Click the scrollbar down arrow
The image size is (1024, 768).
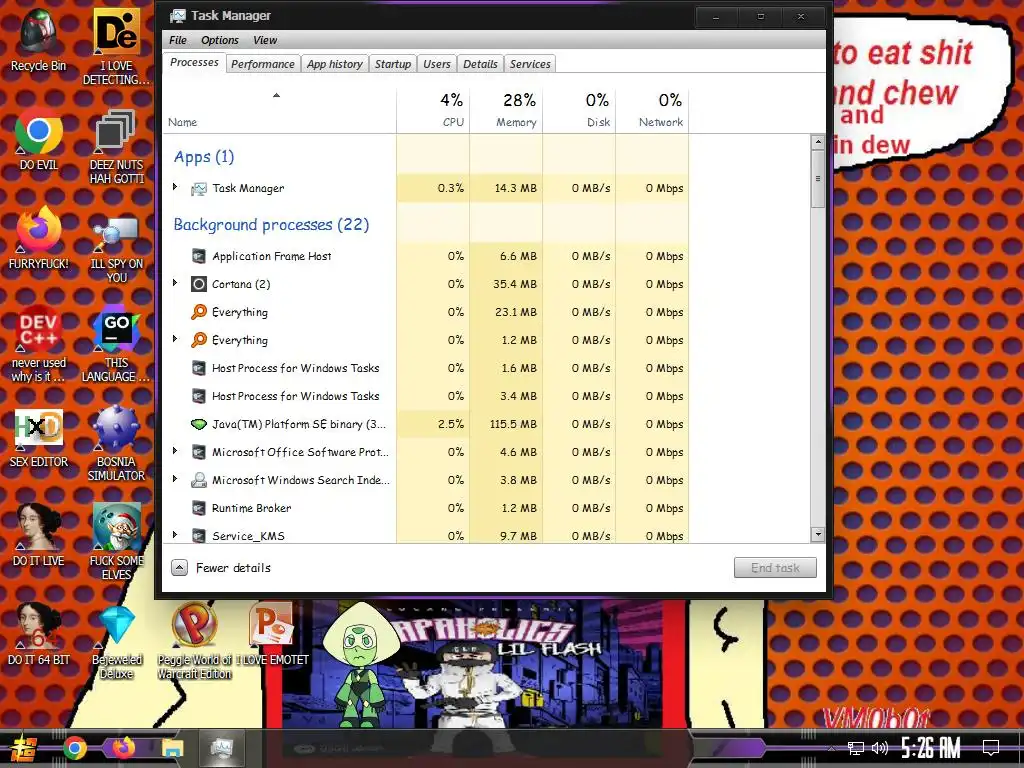point(818,534)
